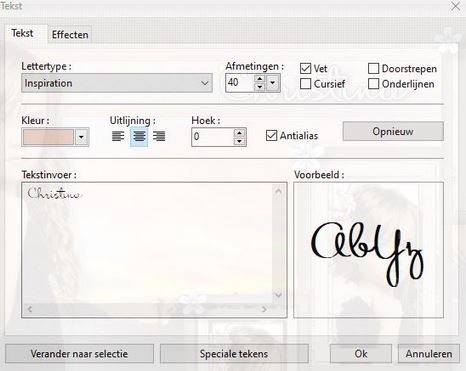This screenshot has width=466, height=371.
Task: Switch to the Effecten tab
Action: pyautogui.click(x=70, y=35)
